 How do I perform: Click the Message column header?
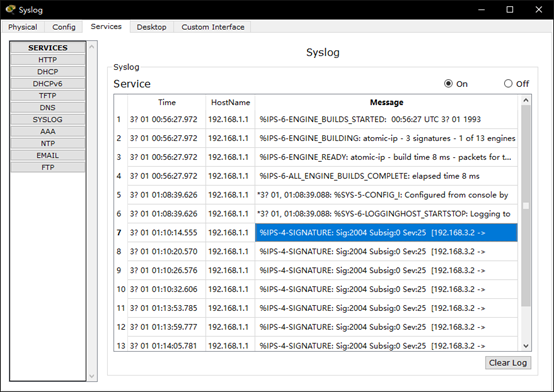tap(386, 102)
